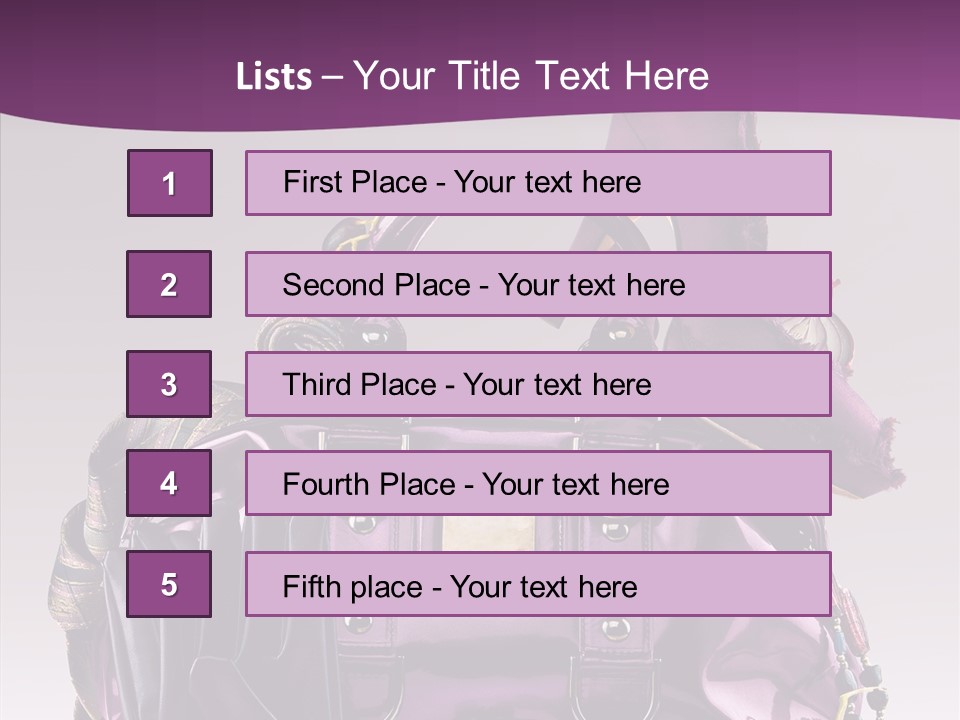The image size is (960, 720).
Task: Select the First Place text bar
Action: tap(538, 183)
